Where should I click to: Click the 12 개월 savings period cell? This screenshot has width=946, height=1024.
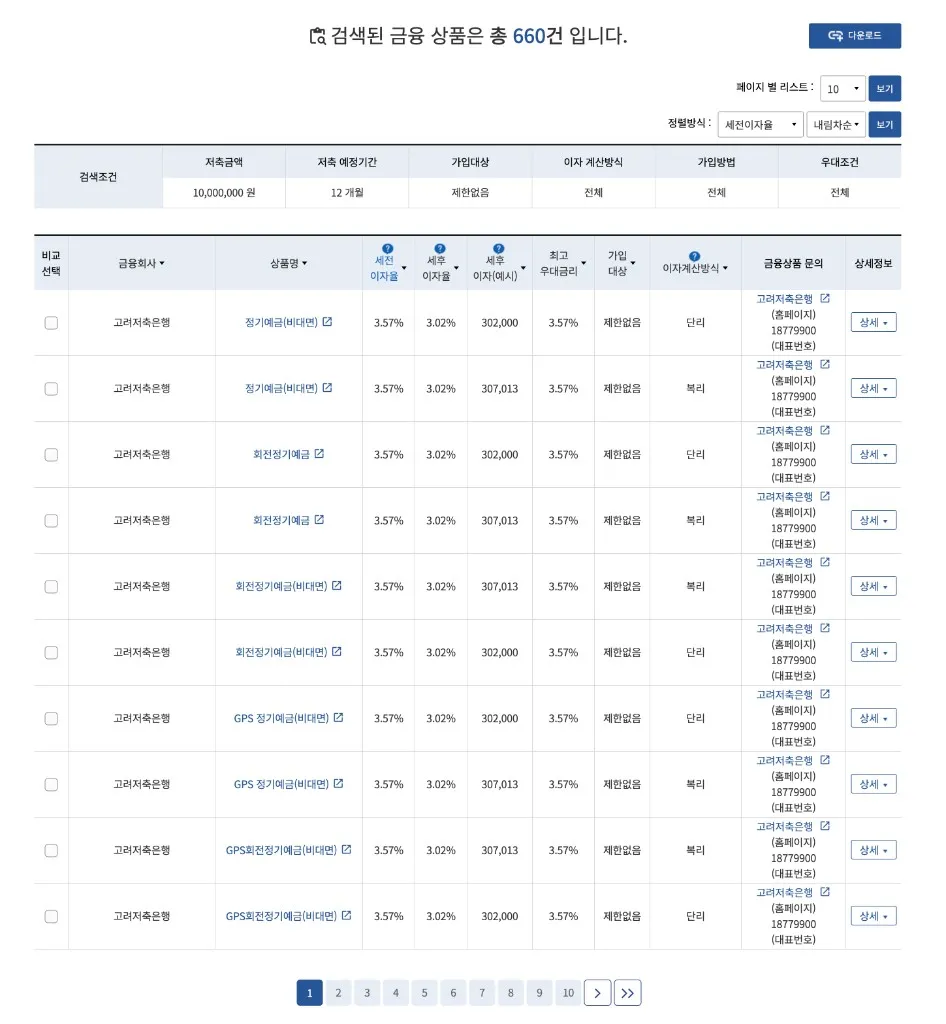[347, 193]
